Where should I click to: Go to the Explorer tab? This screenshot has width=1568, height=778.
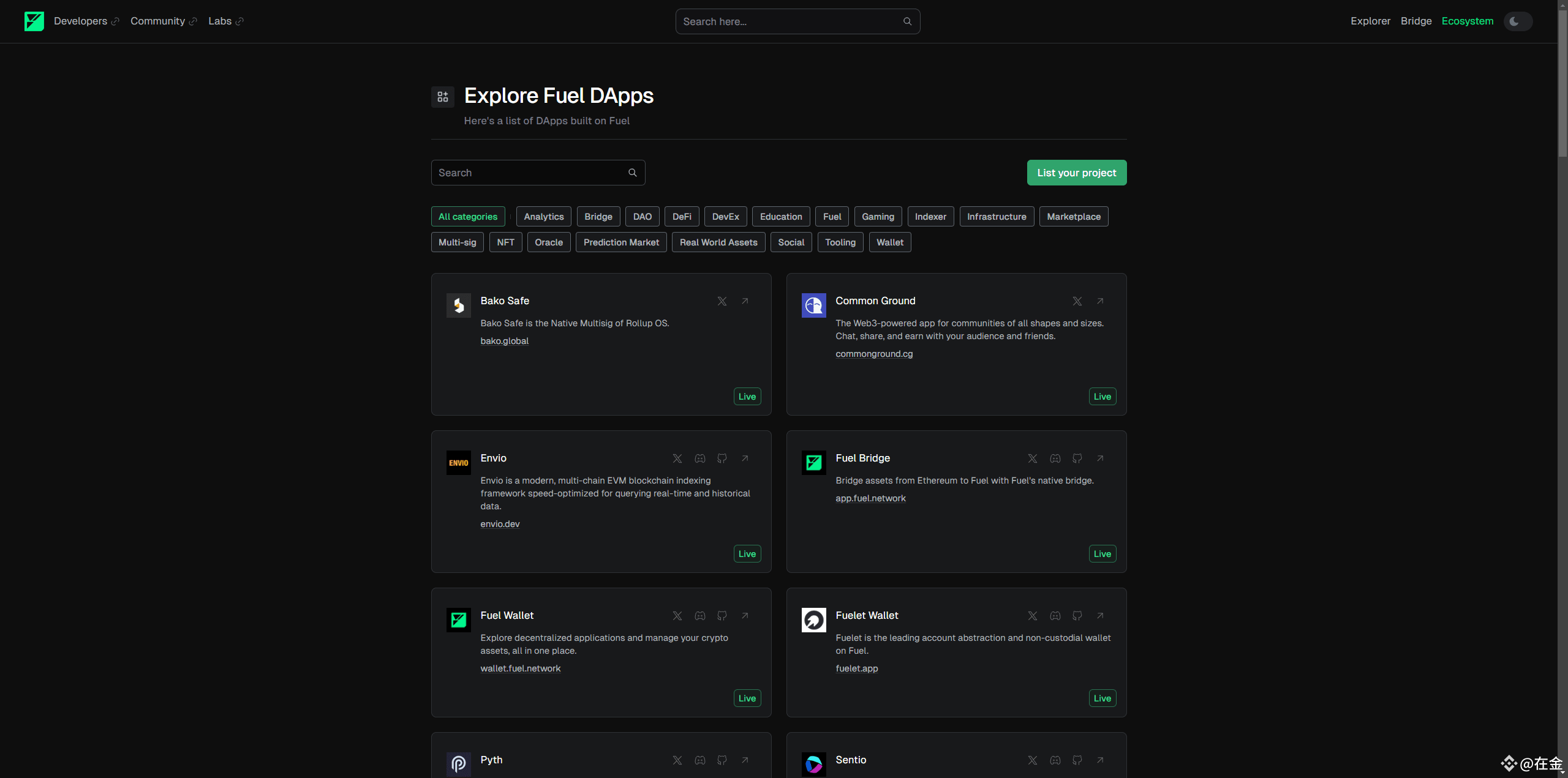coord(1370,21)
